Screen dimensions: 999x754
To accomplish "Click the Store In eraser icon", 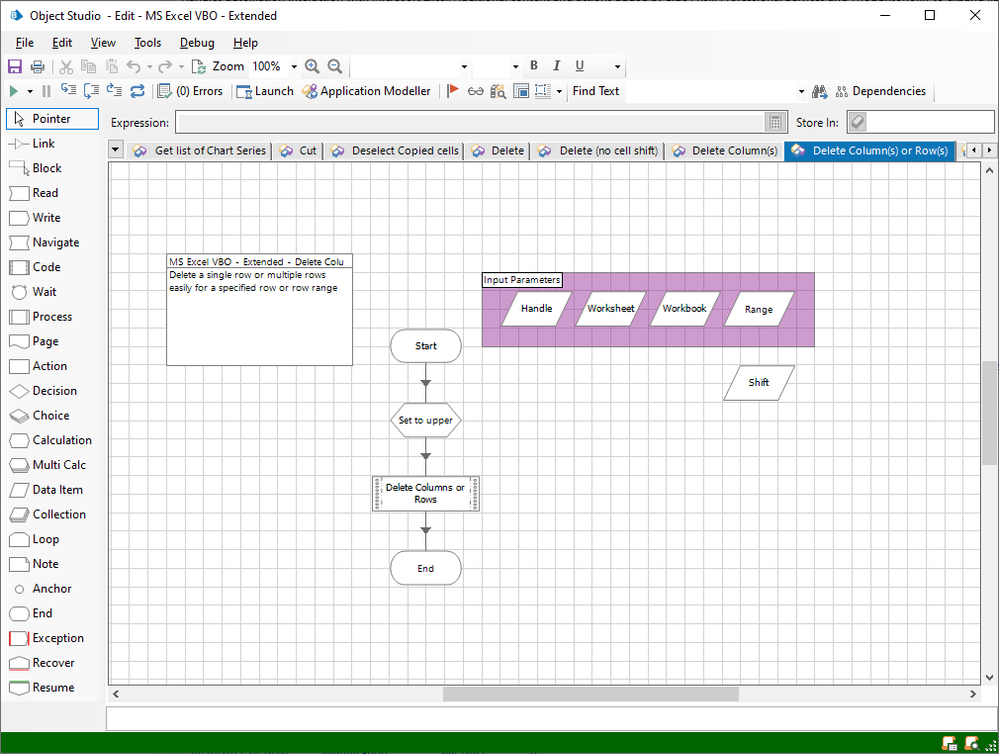I will point(858,122).
